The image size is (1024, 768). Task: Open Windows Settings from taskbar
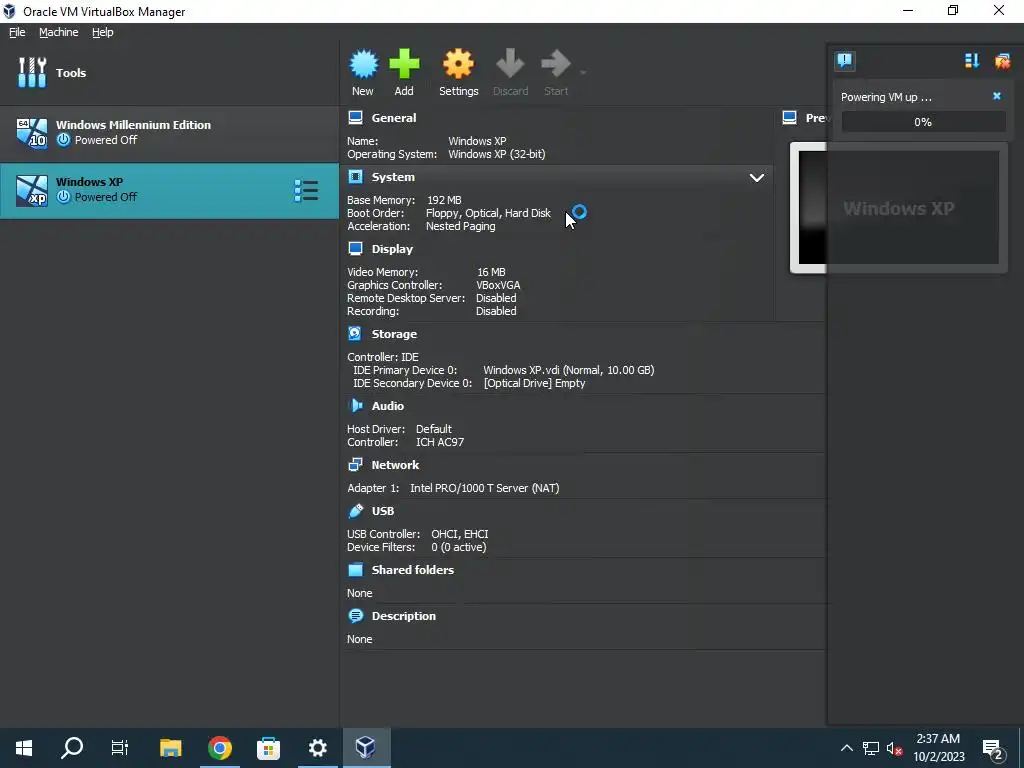pyautogui.click(x=317, y=748)
